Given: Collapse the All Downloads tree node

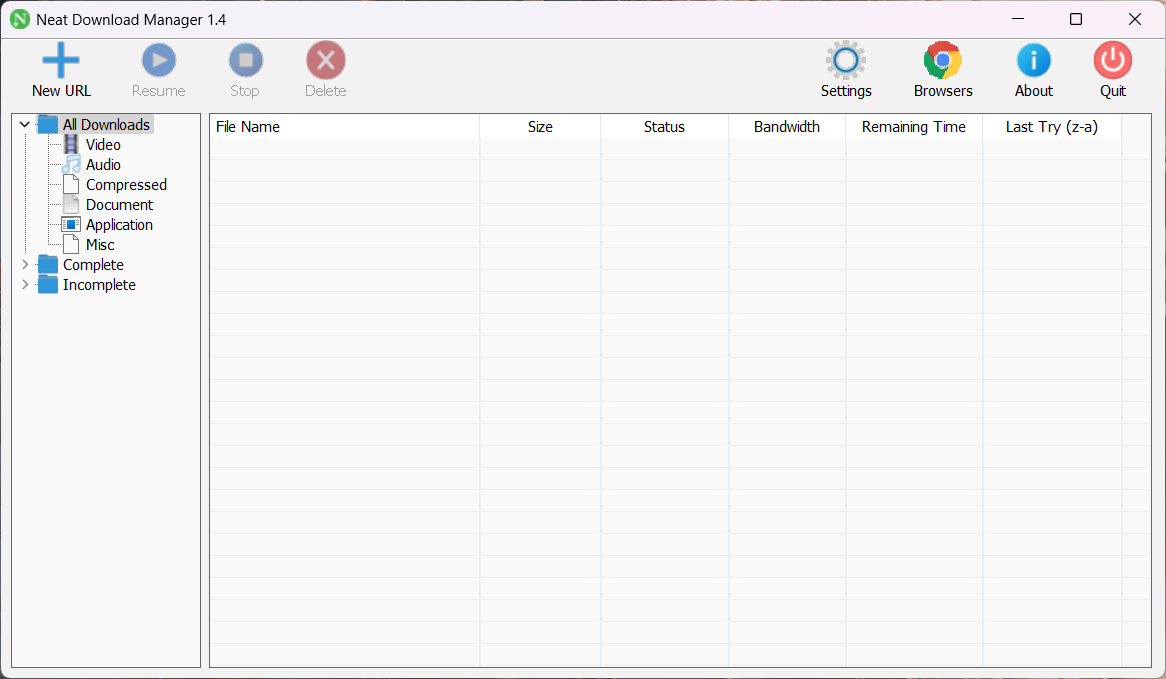Looking at the screenshot, I should (25, 125).
